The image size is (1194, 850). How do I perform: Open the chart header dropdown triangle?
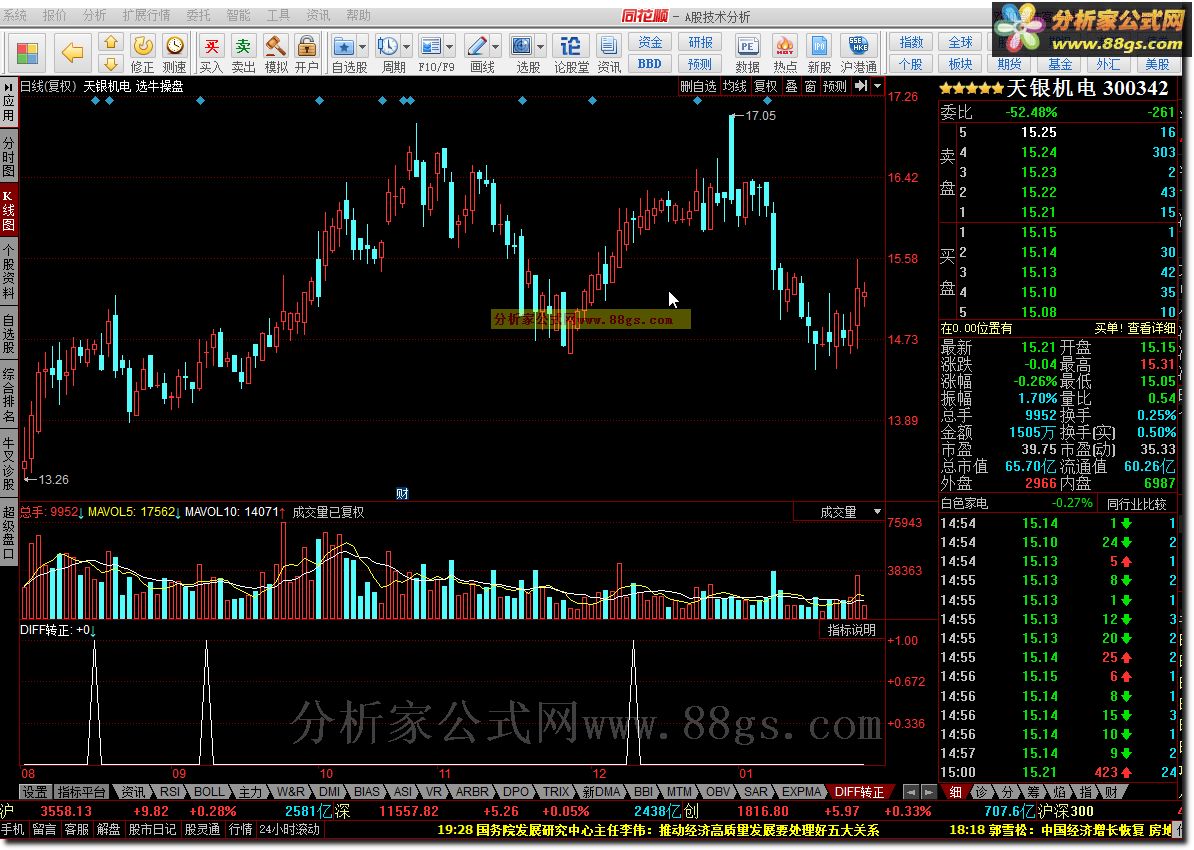pos(877,86)
